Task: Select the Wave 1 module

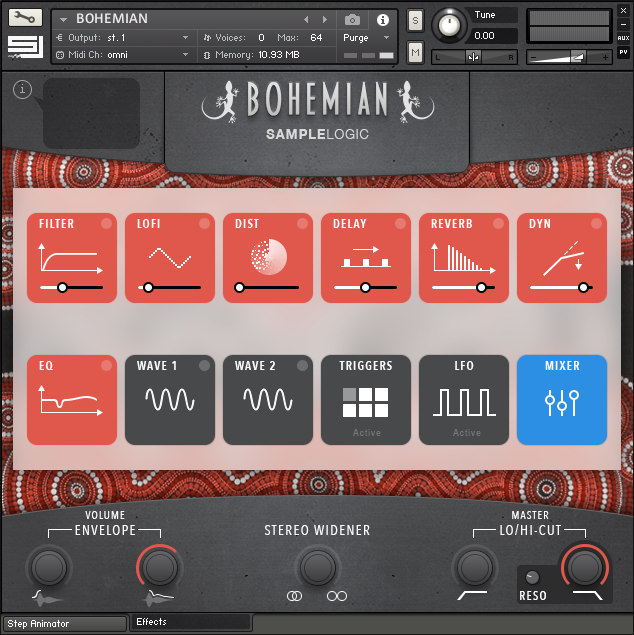Action: [170, 400]
